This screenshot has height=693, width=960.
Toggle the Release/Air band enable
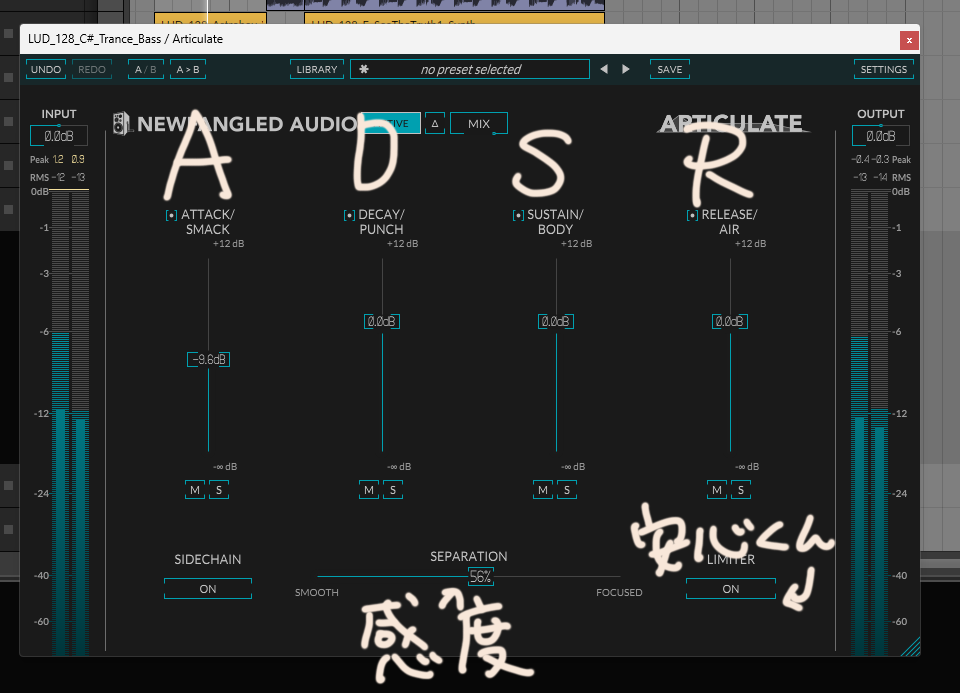pos(692,215)
